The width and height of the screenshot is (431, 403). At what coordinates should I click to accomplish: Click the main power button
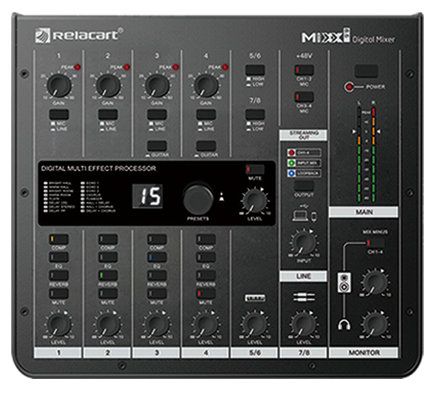(366, 71)
